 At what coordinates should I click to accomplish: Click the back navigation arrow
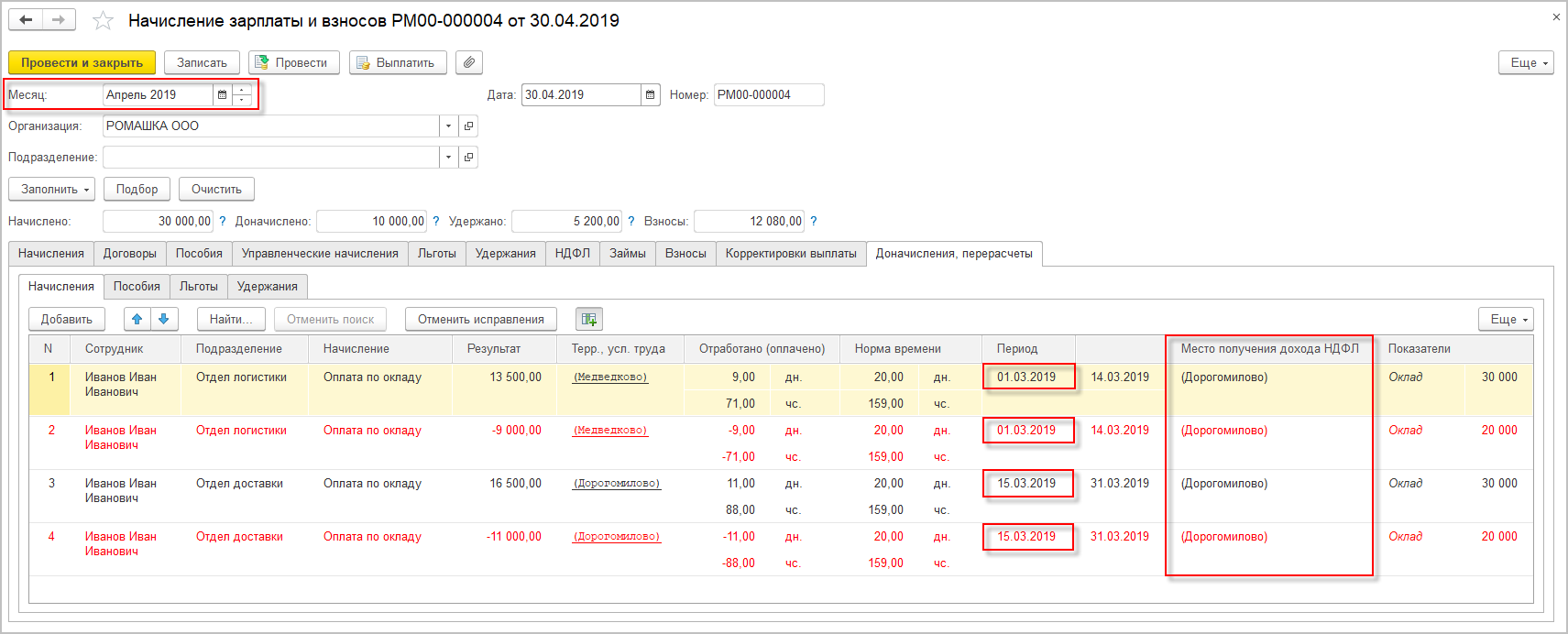coord(26,20)
